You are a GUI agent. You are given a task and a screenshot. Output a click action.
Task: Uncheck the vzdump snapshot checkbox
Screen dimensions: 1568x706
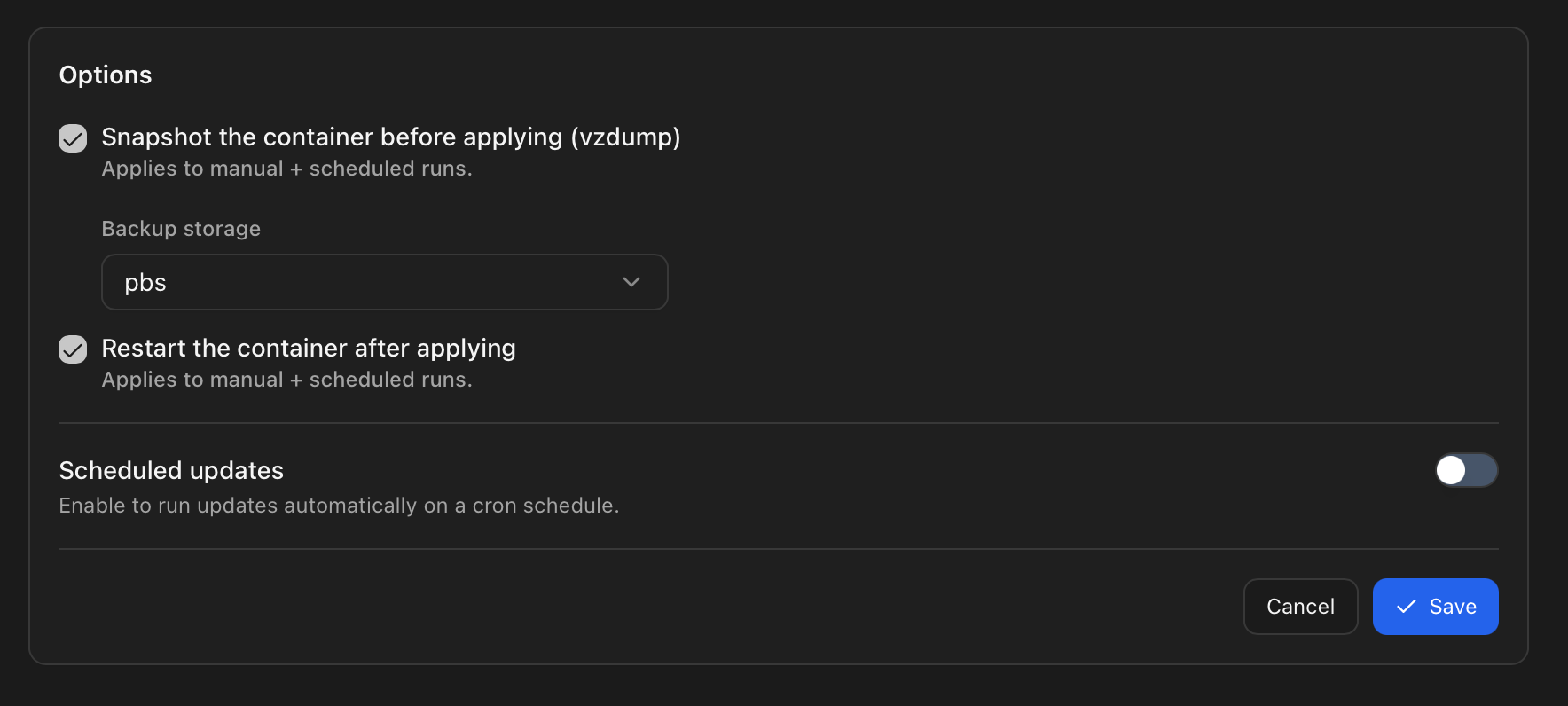point(73,138)
